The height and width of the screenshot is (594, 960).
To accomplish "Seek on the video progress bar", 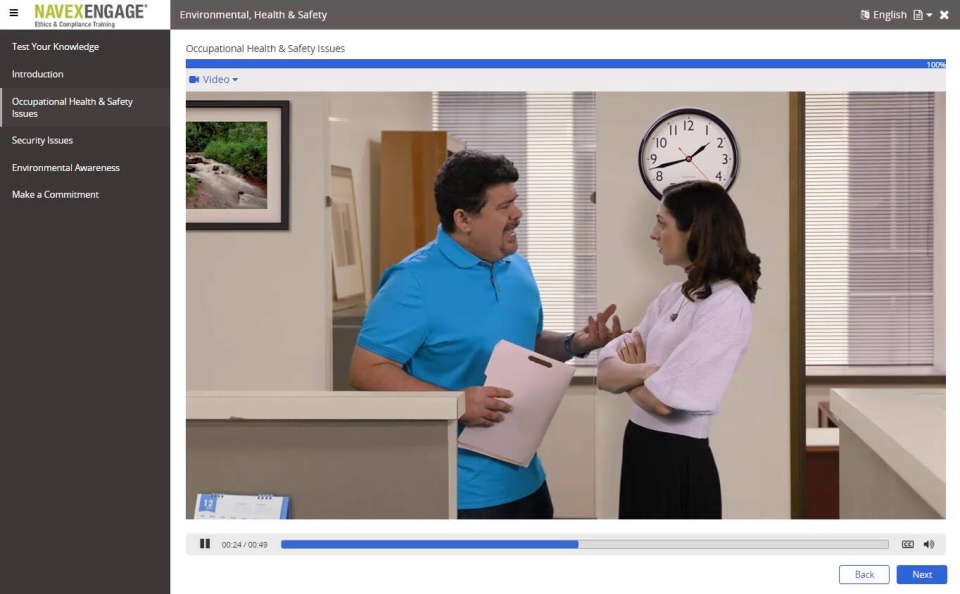I will 585,544.
